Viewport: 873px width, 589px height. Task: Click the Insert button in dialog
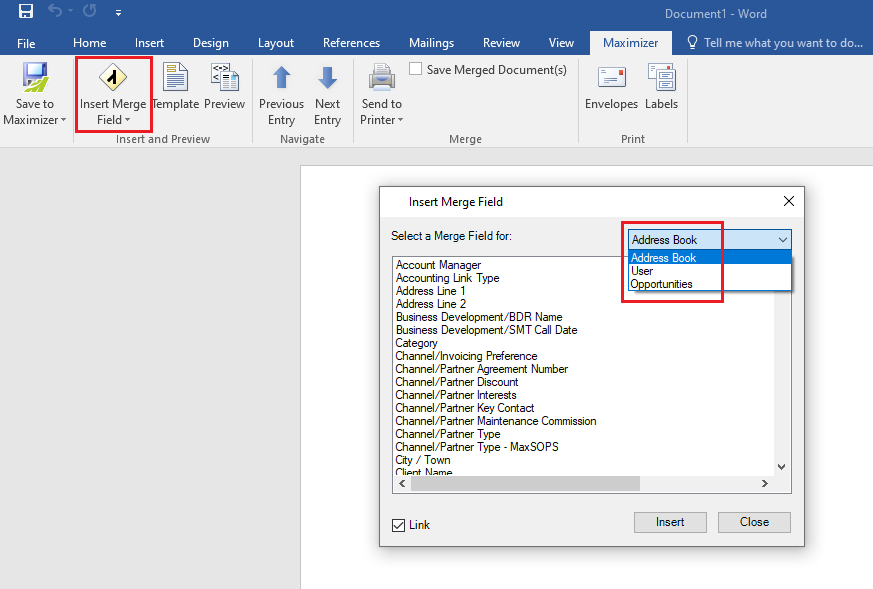(670, 522)
